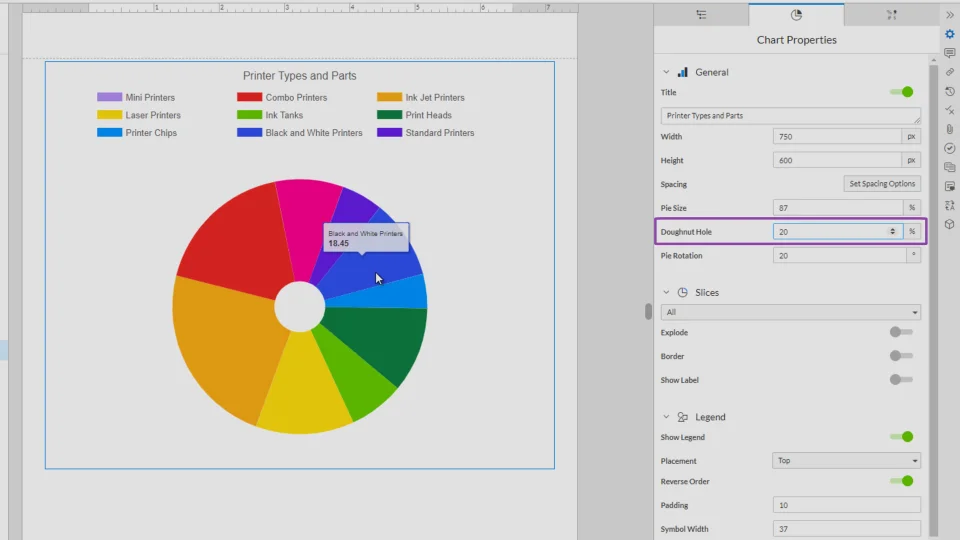This screenshot has height=540, width=960.
Task: Collapse the right panel with double chevron
Action: (x=949, y=15)
